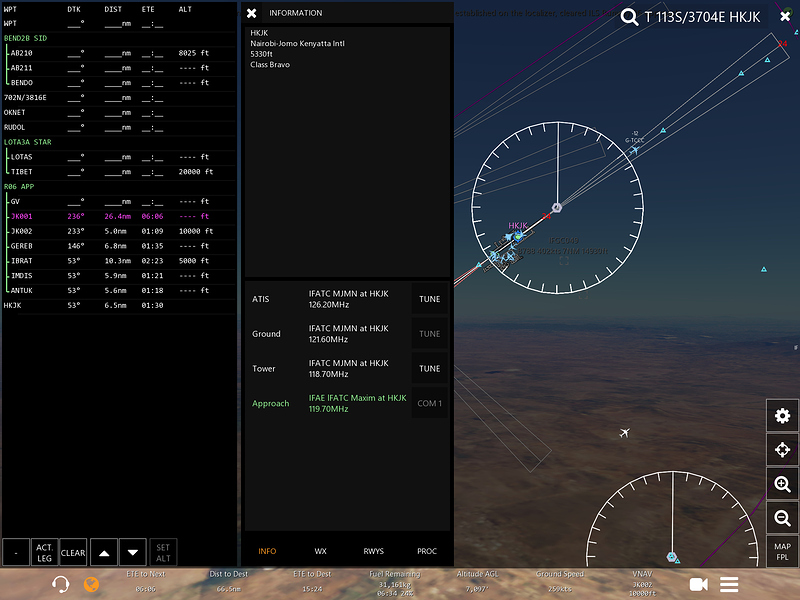Click the ETE to Next status item
Image resolution: width=800 pixels, height=600 pixels.
[146, 582]
